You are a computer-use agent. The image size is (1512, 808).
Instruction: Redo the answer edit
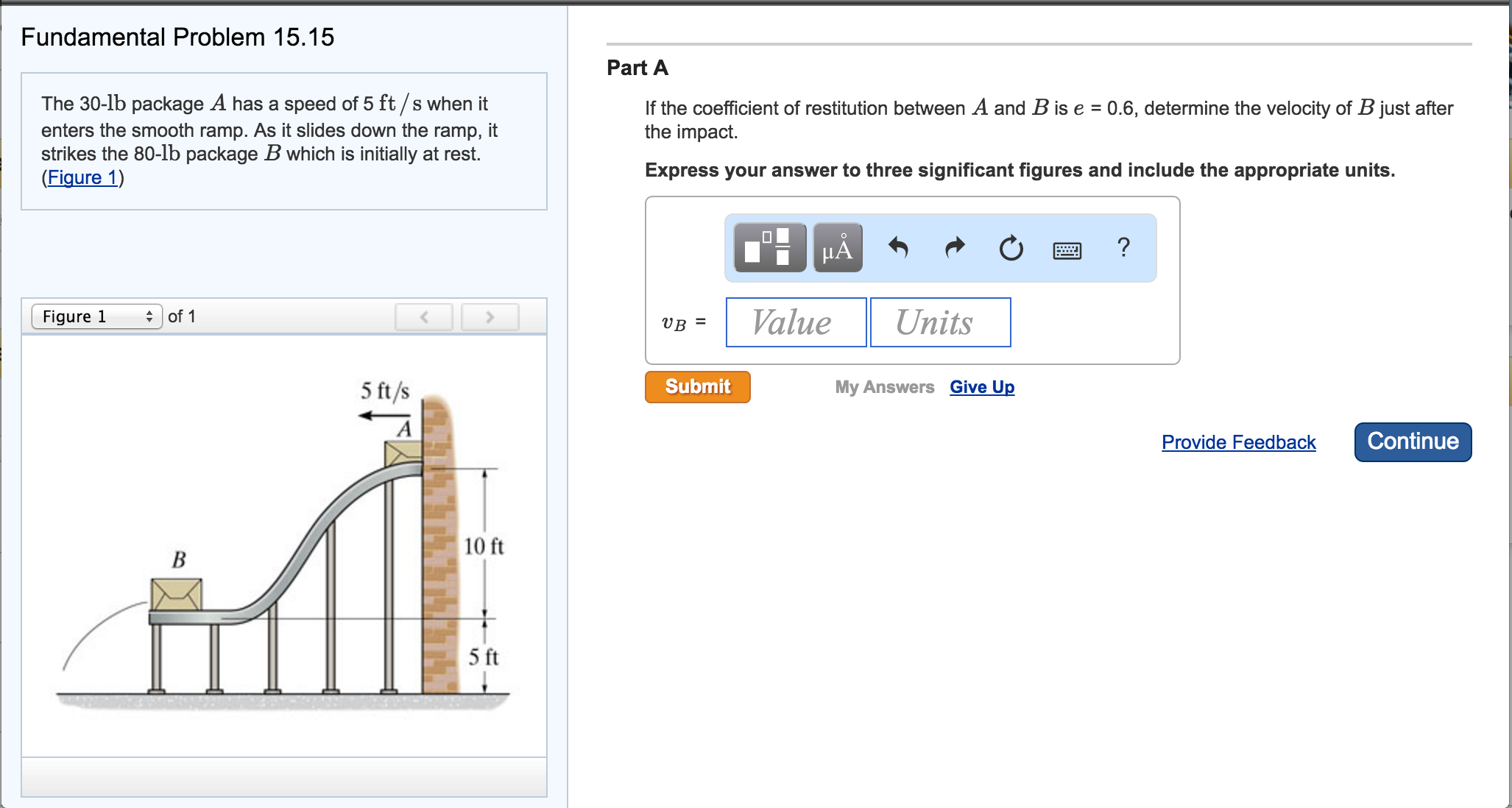click(955, 247)
